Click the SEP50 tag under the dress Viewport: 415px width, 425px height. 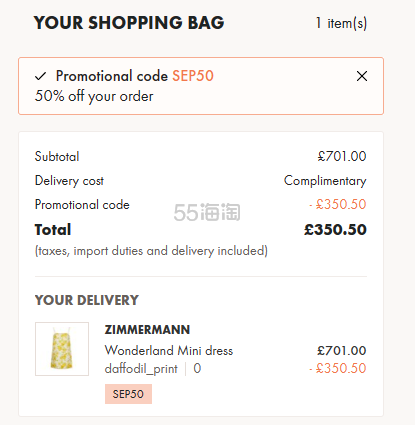point(128,394)
